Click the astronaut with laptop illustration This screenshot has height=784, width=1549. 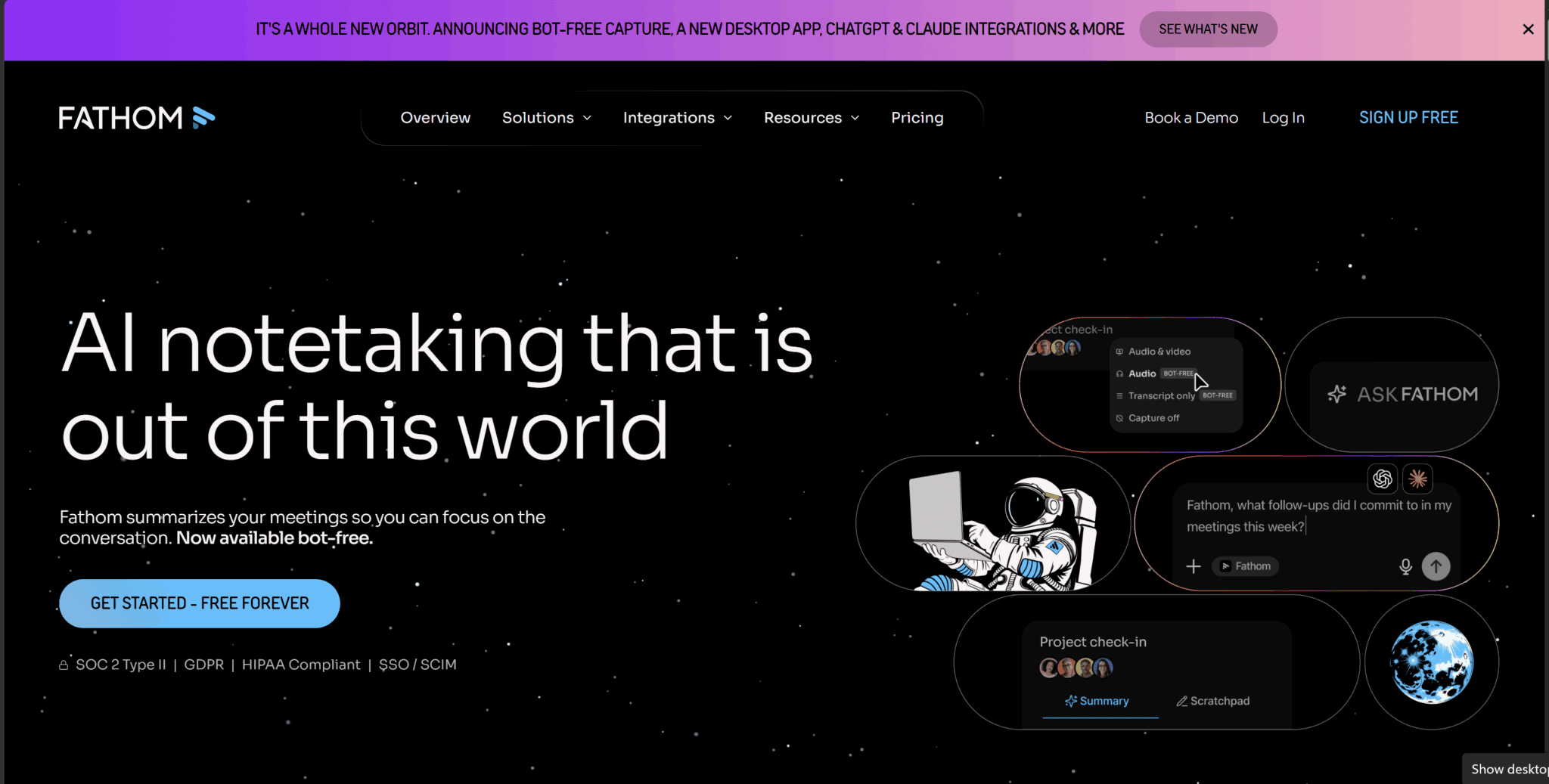coord(1004,531)
